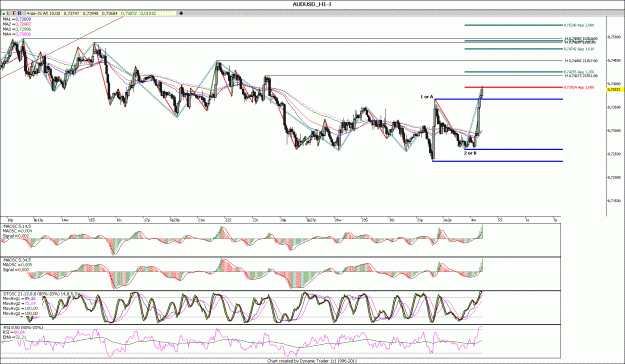The image size is (625, 364).
Task: Click the small green indicator square in toolbar
Action: pyautogui.click(x=4, y=14)
